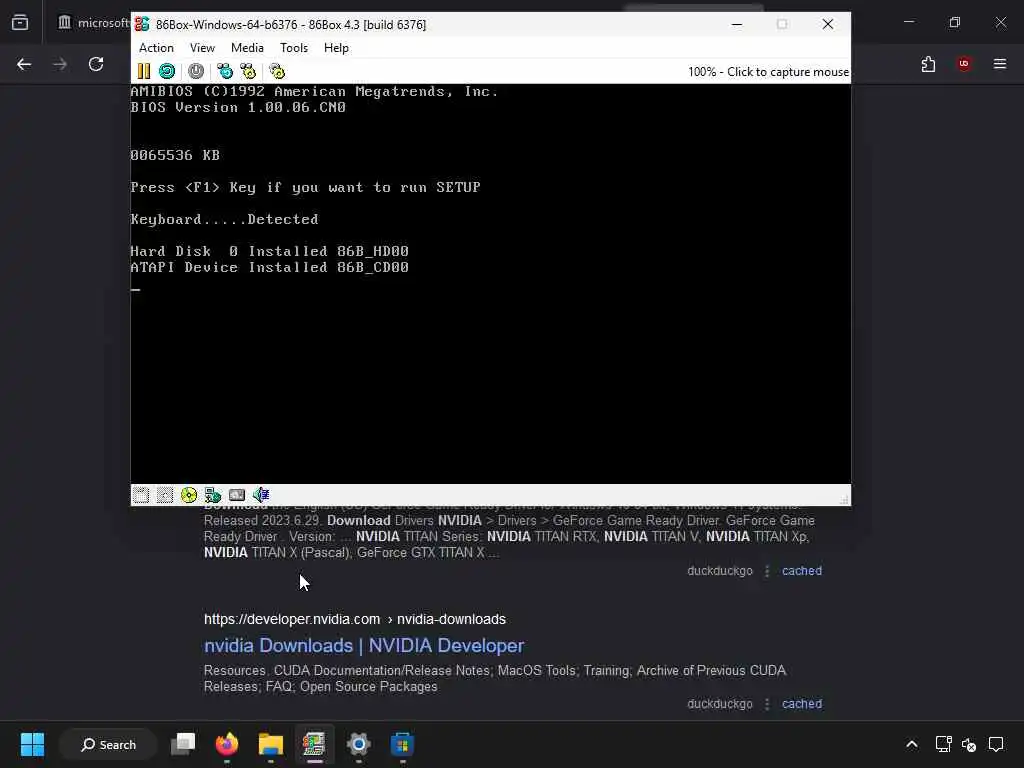Click the uBlock Origin shield icon
This screenshot has width=1024, height=768.
pos(964,64)
